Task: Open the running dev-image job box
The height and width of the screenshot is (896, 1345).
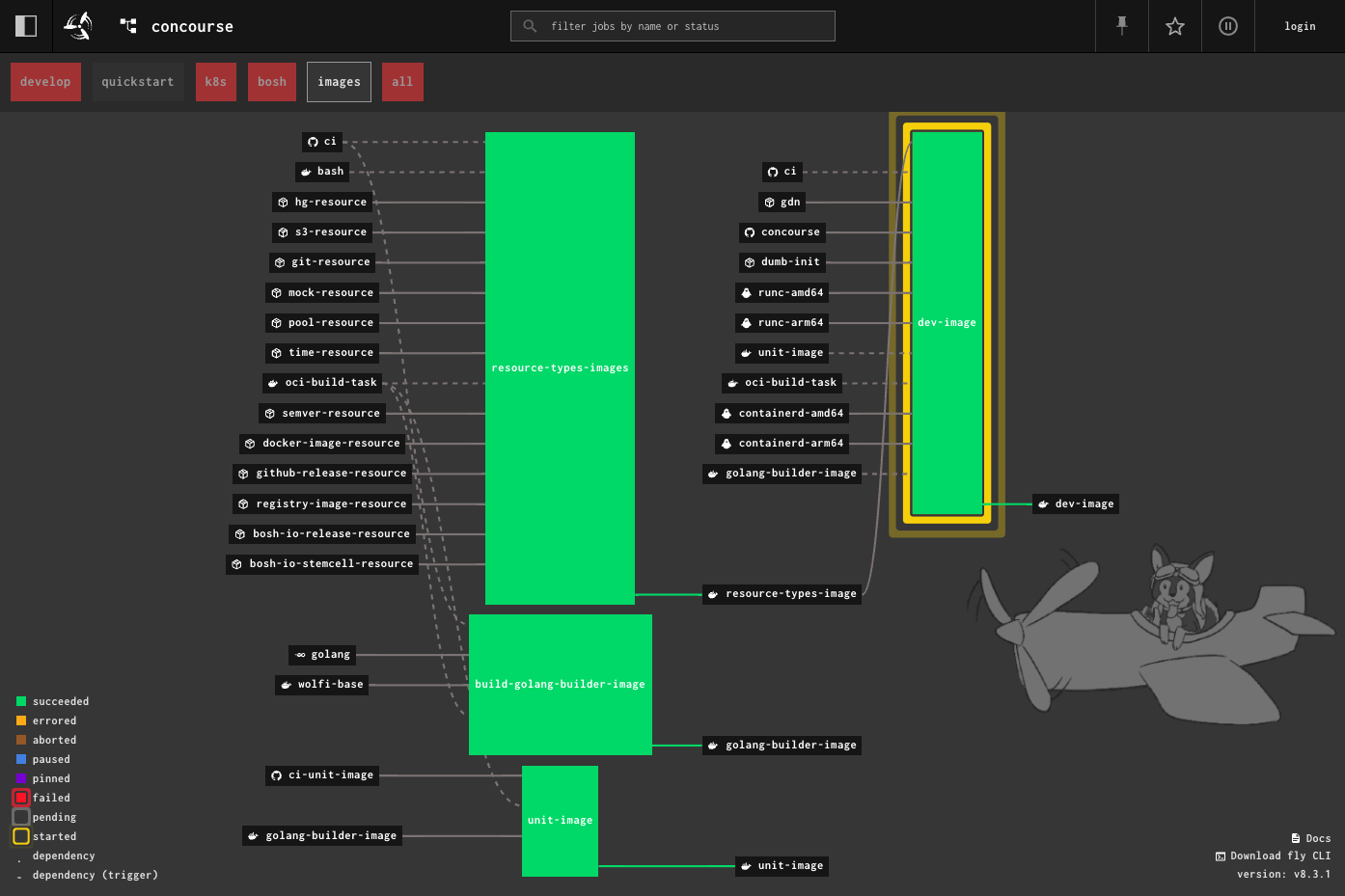Action: pos(947,323)
